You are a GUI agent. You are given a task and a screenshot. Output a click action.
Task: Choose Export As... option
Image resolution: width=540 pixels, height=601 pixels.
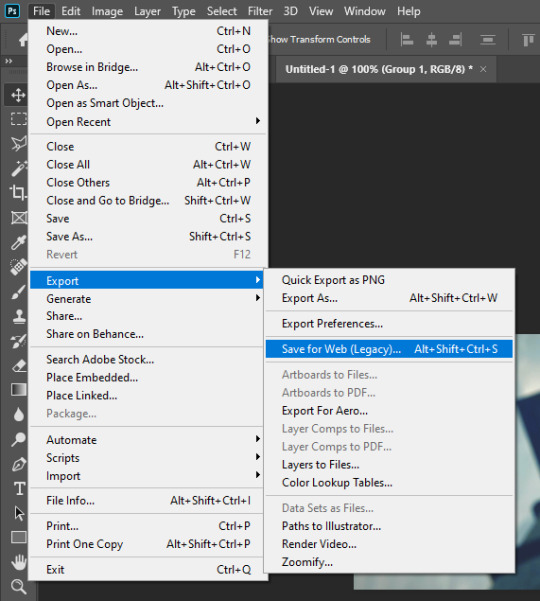tap(389, 298)
